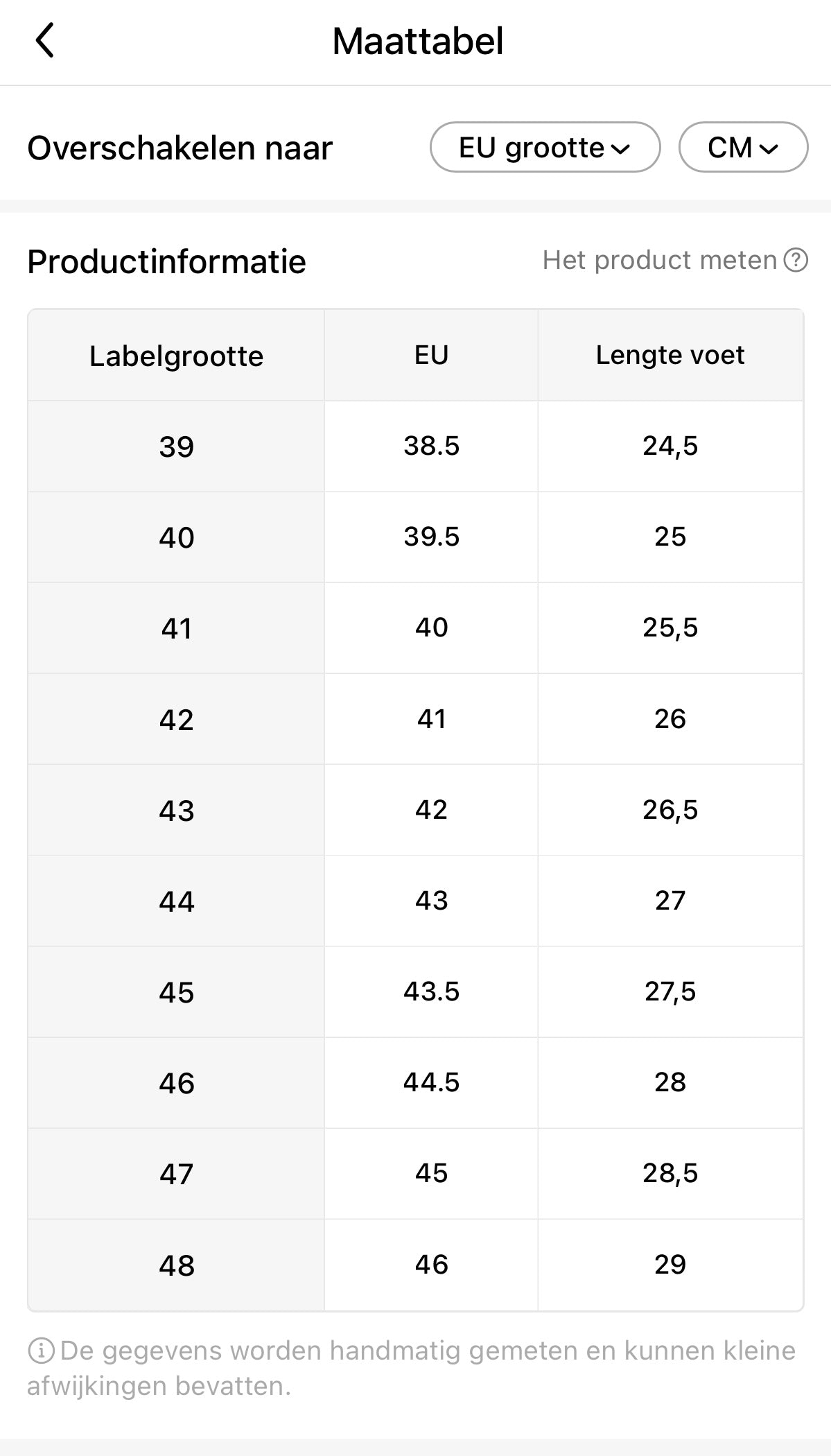Open the Het product meten link
The width and height of the screenshot is (831, 1456).
[659, 261]
